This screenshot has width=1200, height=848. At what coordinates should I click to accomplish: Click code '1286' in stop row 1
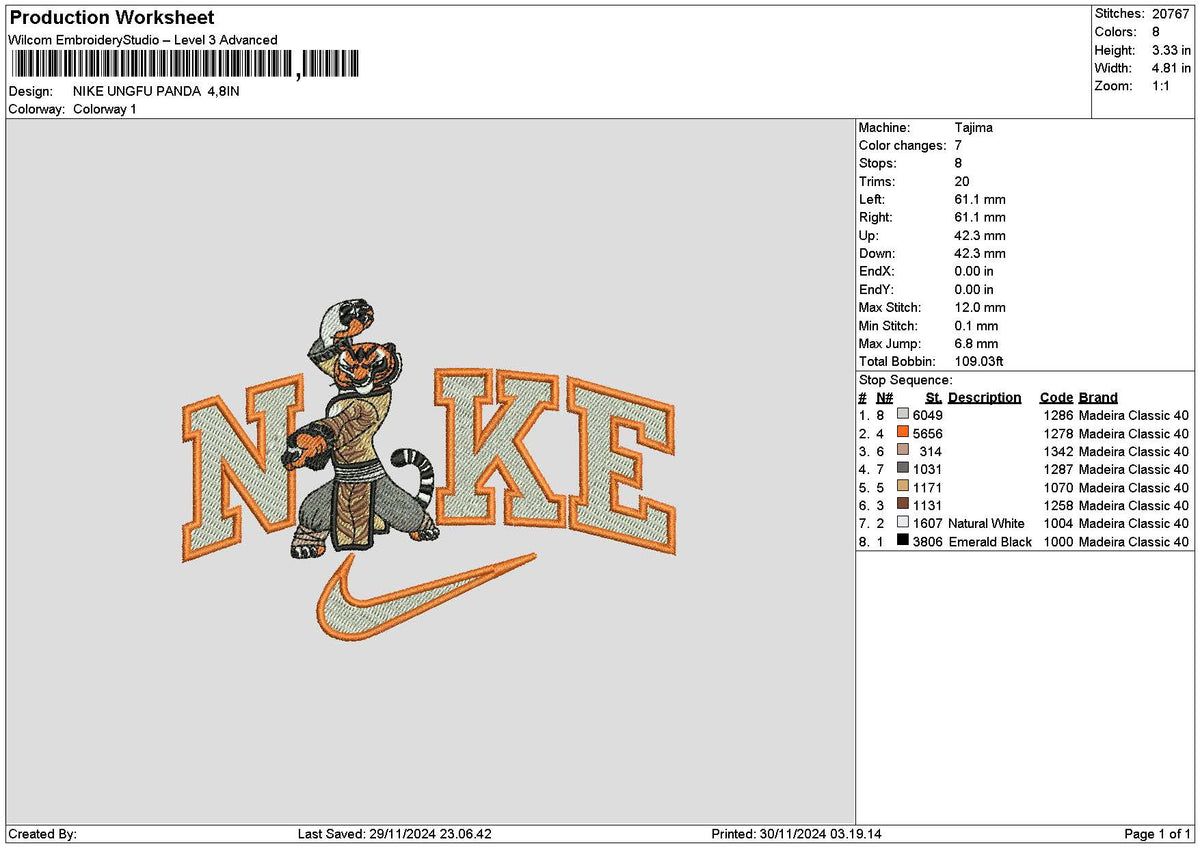click(x=1058, y=416)
